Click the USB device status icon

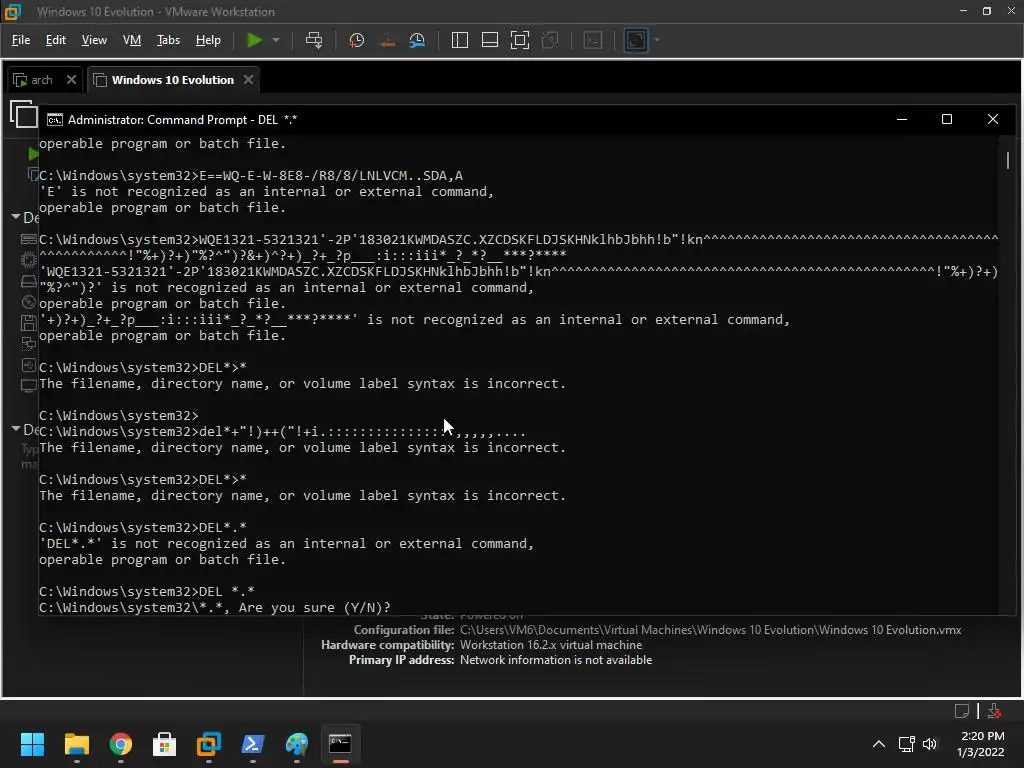pos(995,711)
